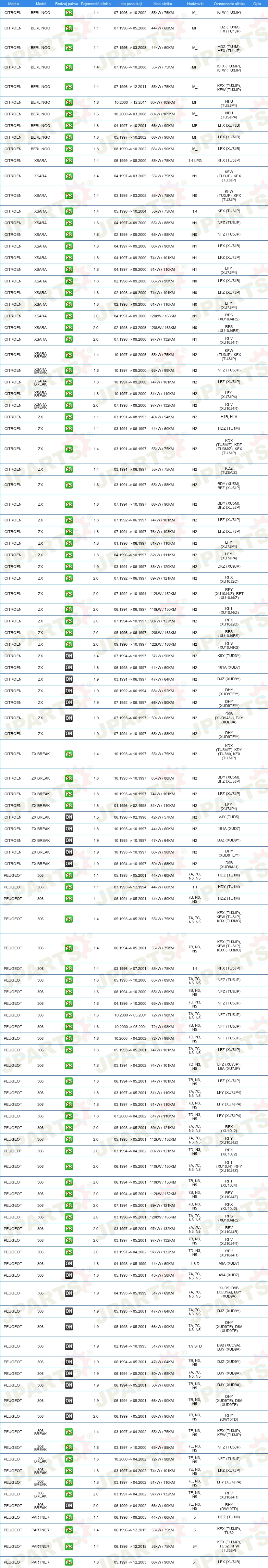Click petrol icon in ZX 76kW / 103KM row
This screenshot has width=268, height=1568.
tap(69, 532)
